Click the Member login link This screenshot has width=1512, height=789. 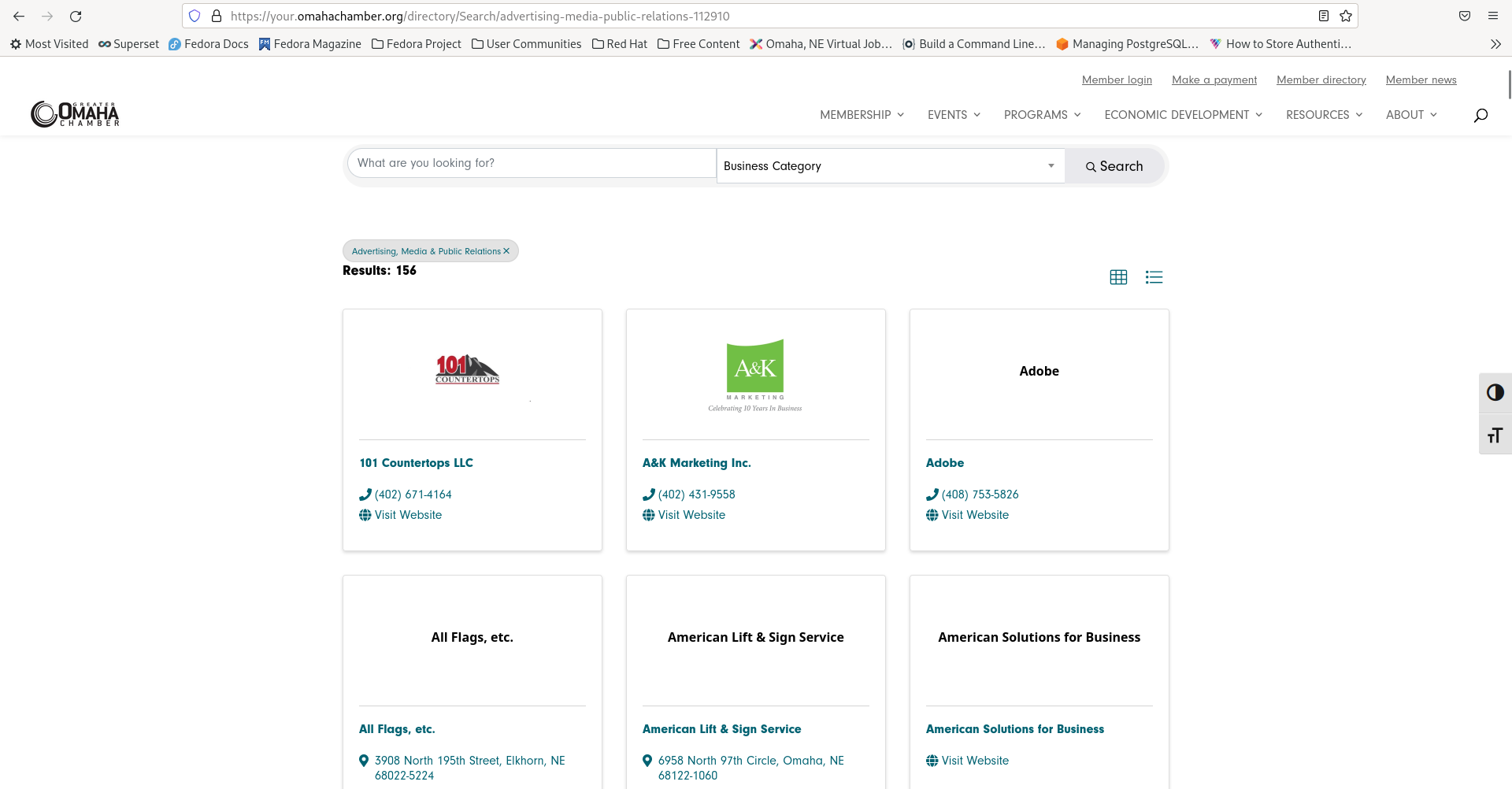click(1117, 80)
